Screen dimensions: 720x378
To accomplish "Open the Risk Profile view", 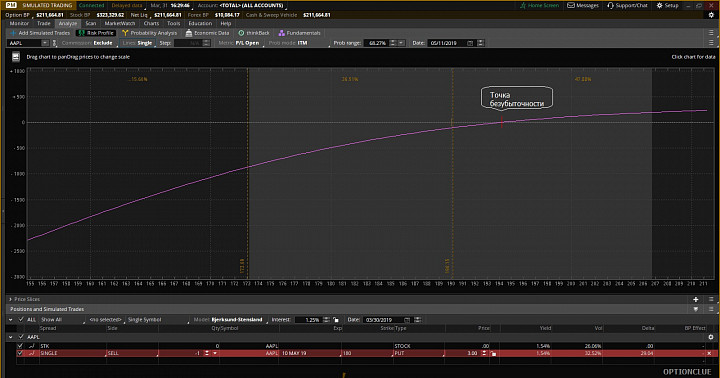I will pos(96,33).
